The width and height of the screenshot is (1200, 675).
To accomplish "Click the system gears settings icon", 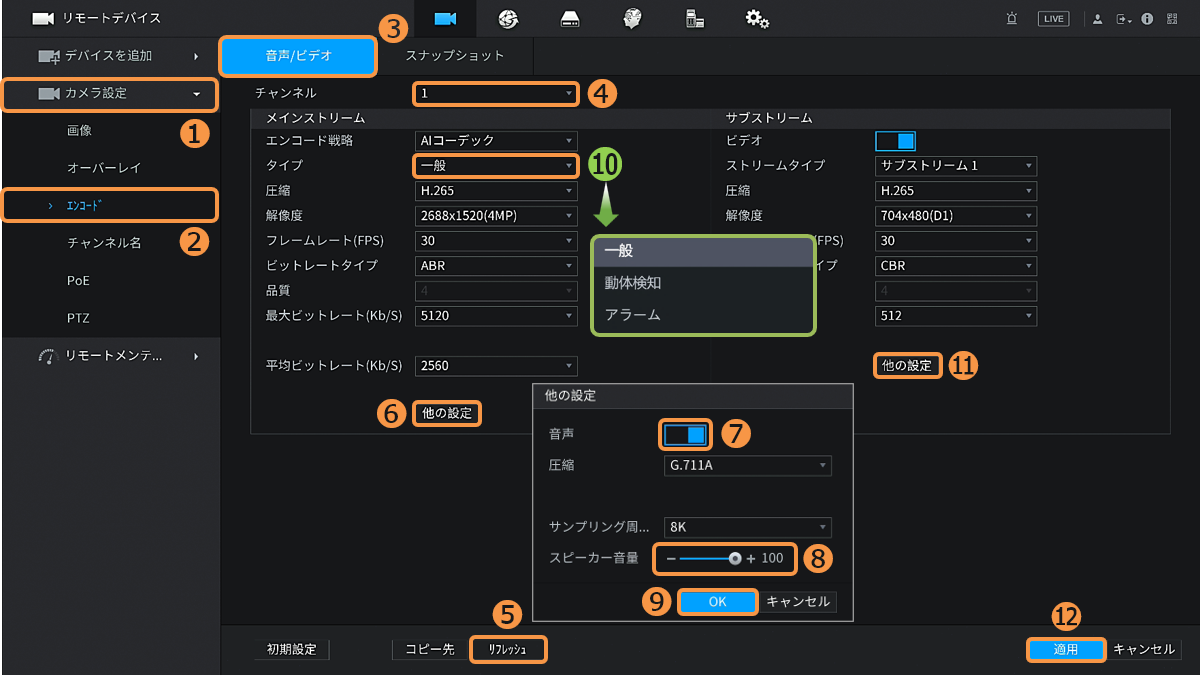I will [x=757, y=19].
